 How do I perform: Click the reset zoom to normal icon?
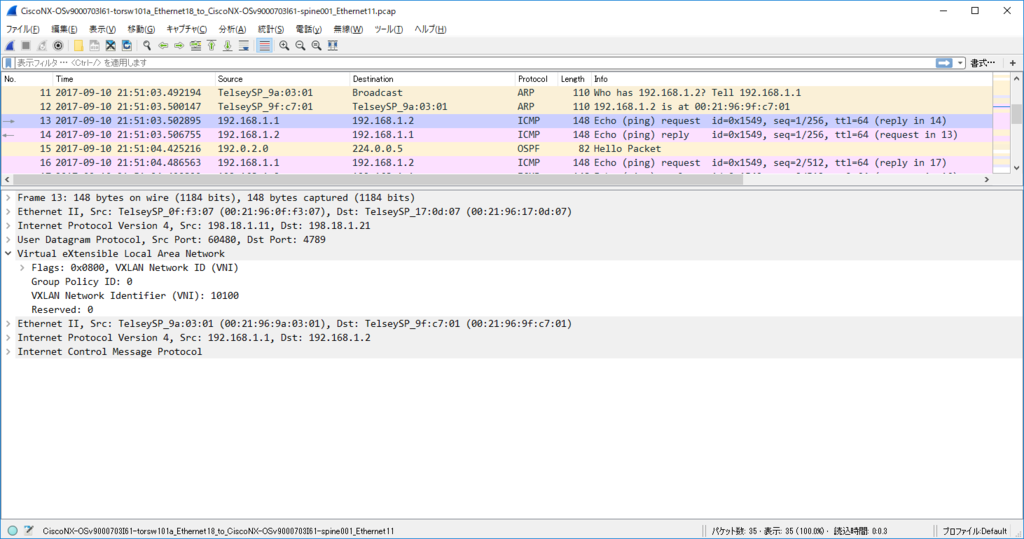pyautogui.click(x=316, y=46)
